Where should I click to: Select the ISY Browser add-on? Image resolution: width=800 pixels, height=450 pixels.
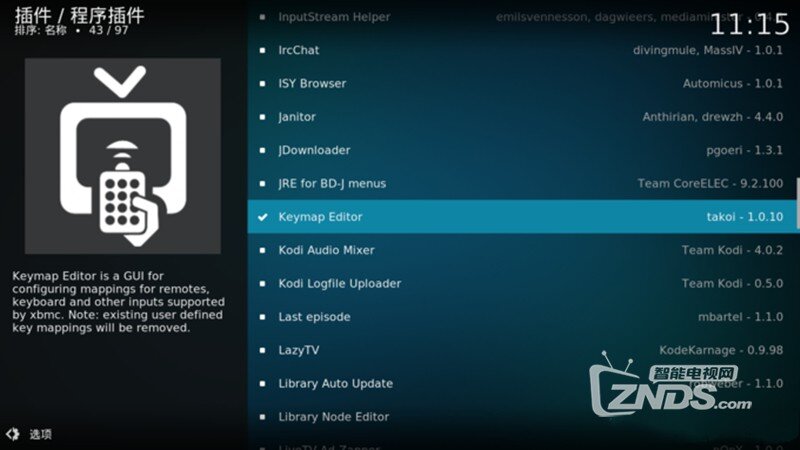[x=523, y=84]
